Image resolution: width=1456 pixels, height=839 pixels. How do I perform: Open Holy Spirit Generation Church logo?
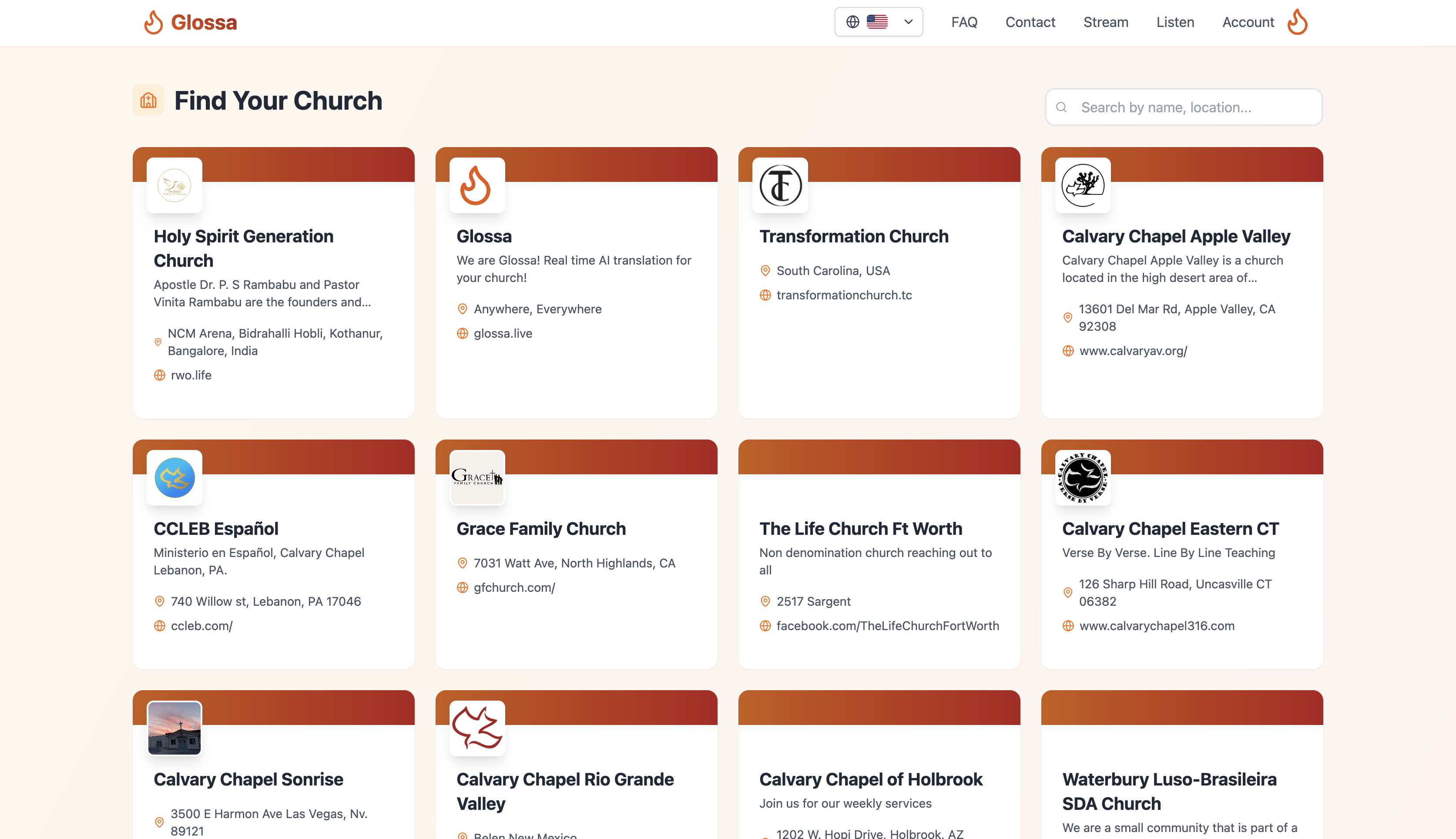click(x=174, y=185)
